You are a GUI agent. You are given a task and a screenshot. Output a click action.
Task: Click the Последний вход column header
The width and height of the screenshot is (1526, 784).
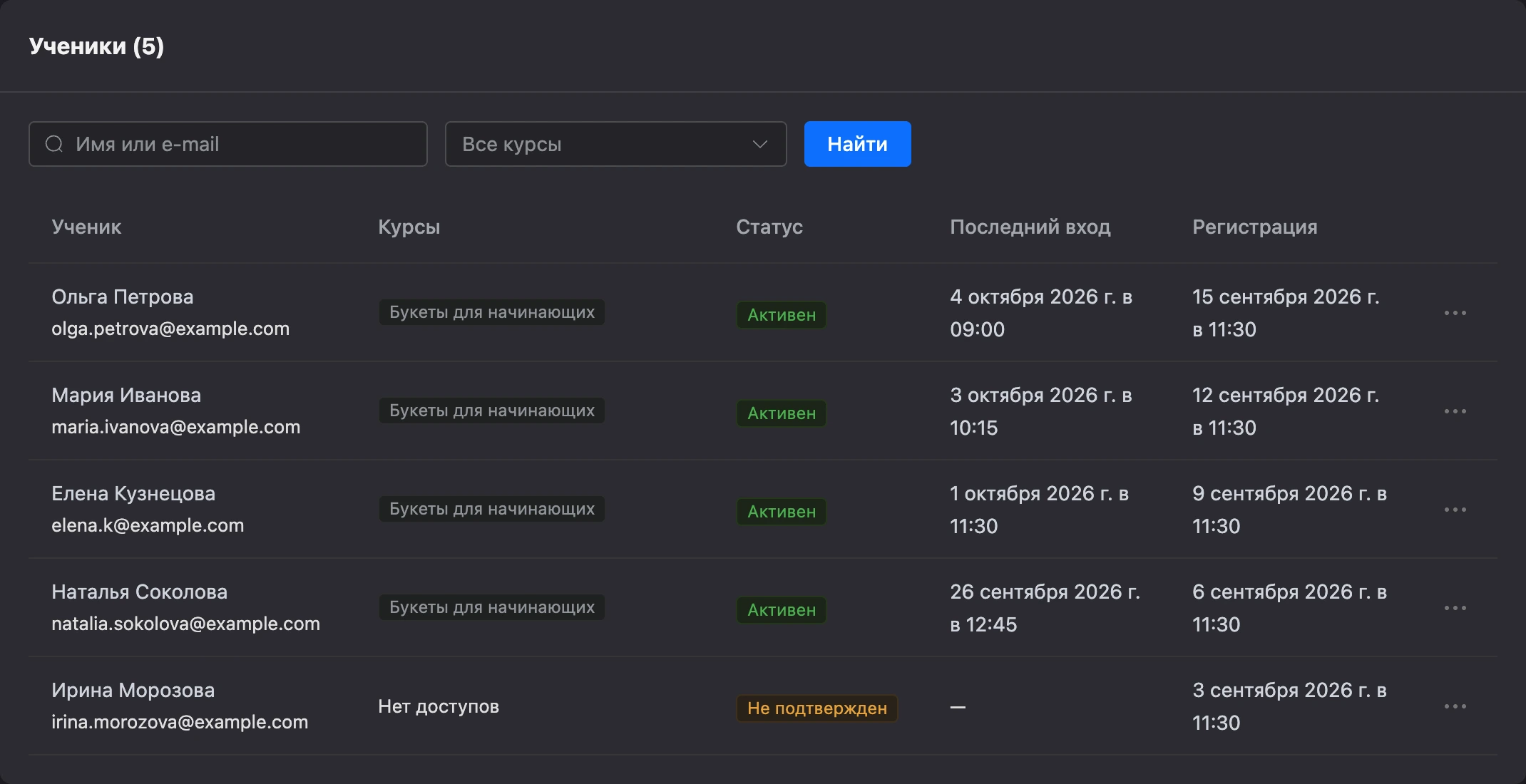coord(1030,227)
